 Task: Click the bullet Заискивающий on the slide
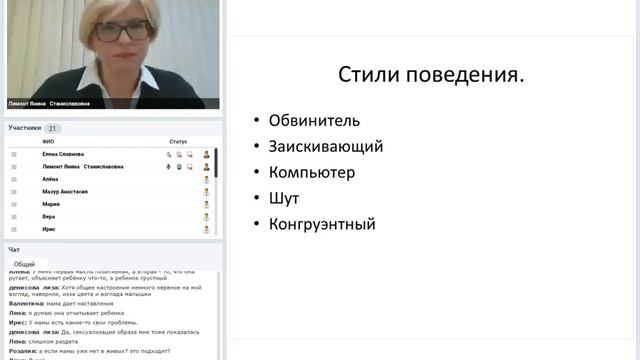point(326,147)
